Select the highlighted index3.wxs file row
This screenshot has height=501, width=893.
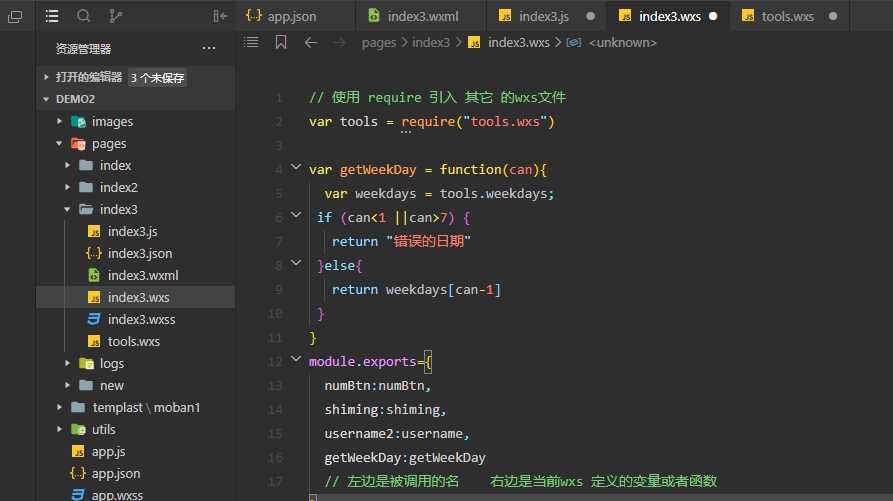tap(136, 297)
